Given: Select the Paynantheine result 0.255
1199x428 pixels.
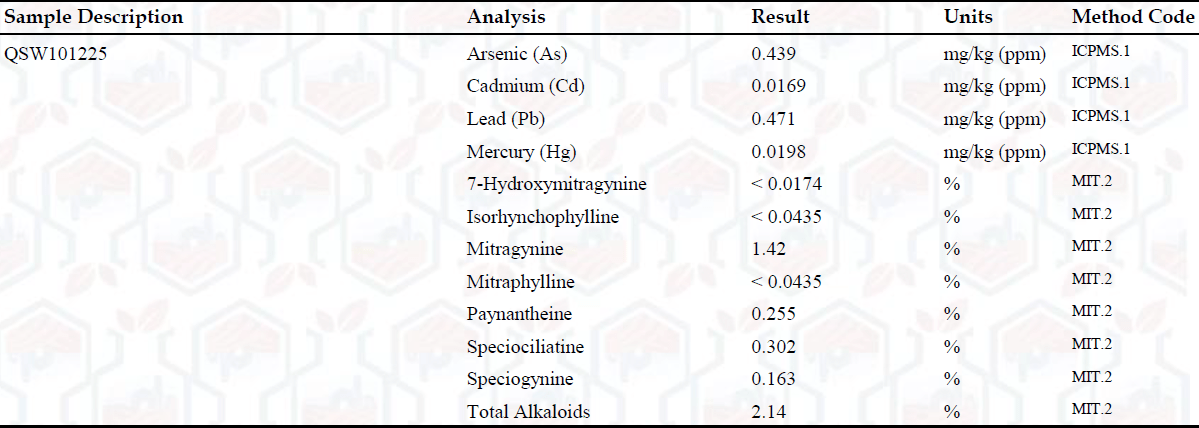Looking at the screenshot, I should [x=774, y=314].
